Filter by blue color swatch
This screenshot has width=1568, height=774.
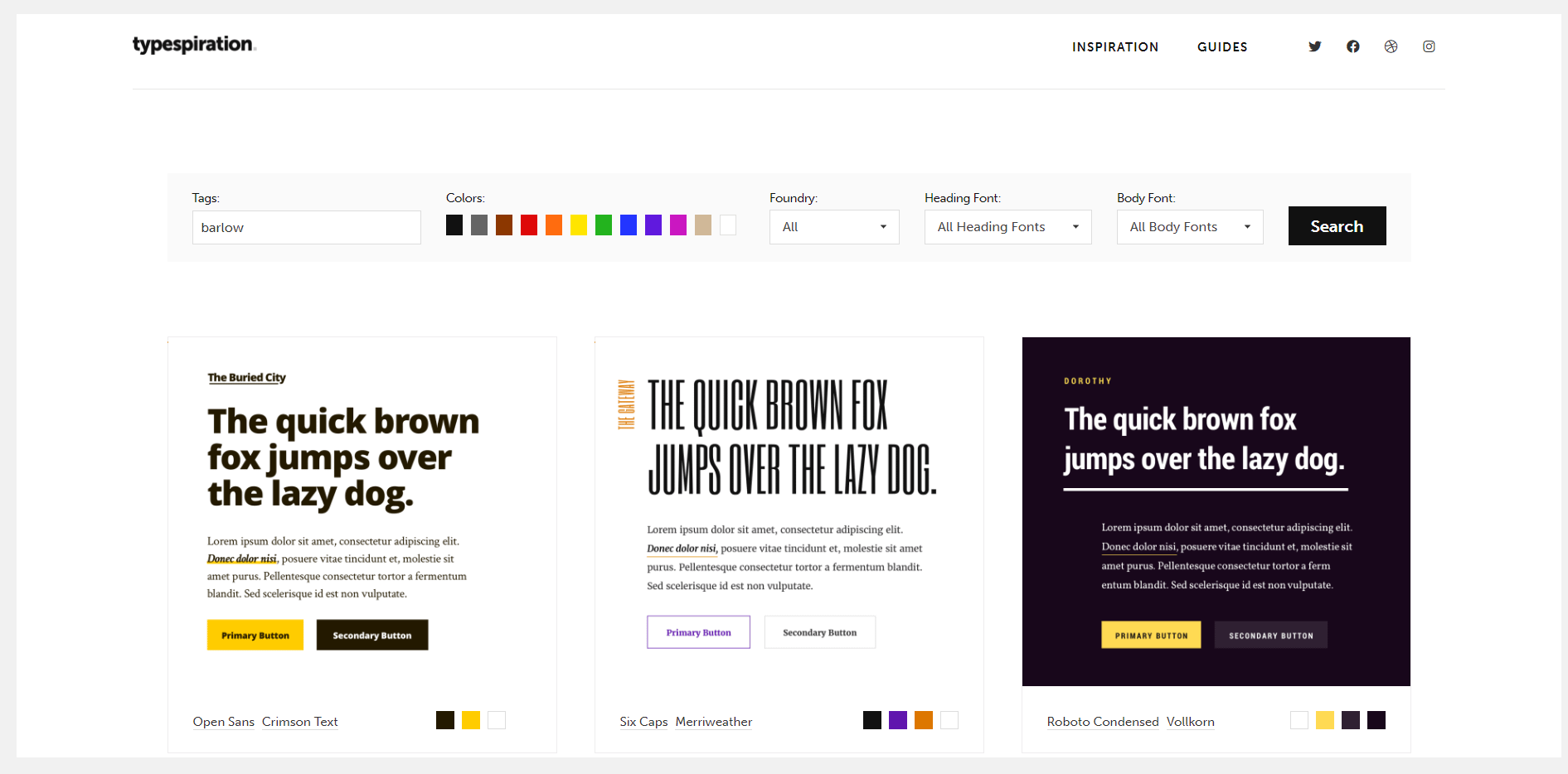pos(629,225)
